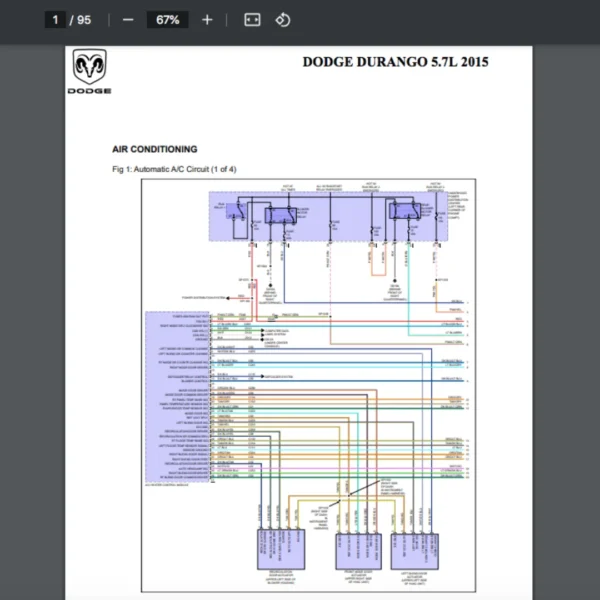Viewport: 600px width, 600px height.
Task: Rotate the document with the rotate icon
Action: (283, 20)
